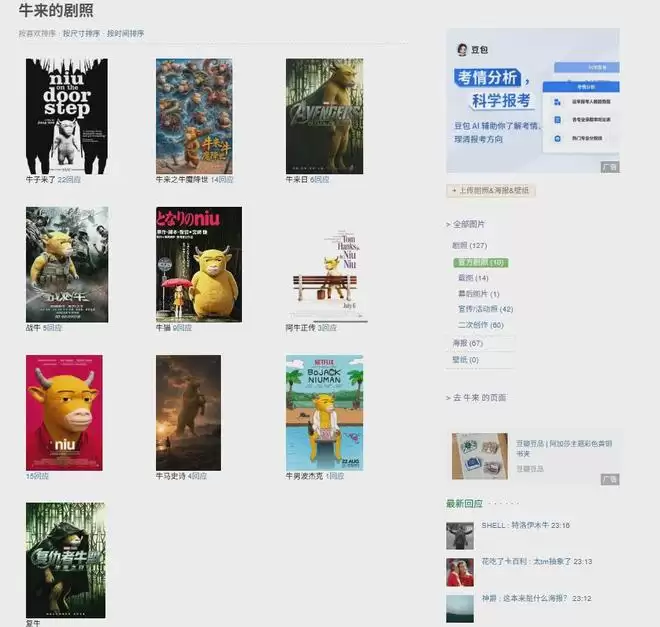Open the 'niu on the doorstep' poster
This screenshot has height=627, width=660.
[67, 116]
